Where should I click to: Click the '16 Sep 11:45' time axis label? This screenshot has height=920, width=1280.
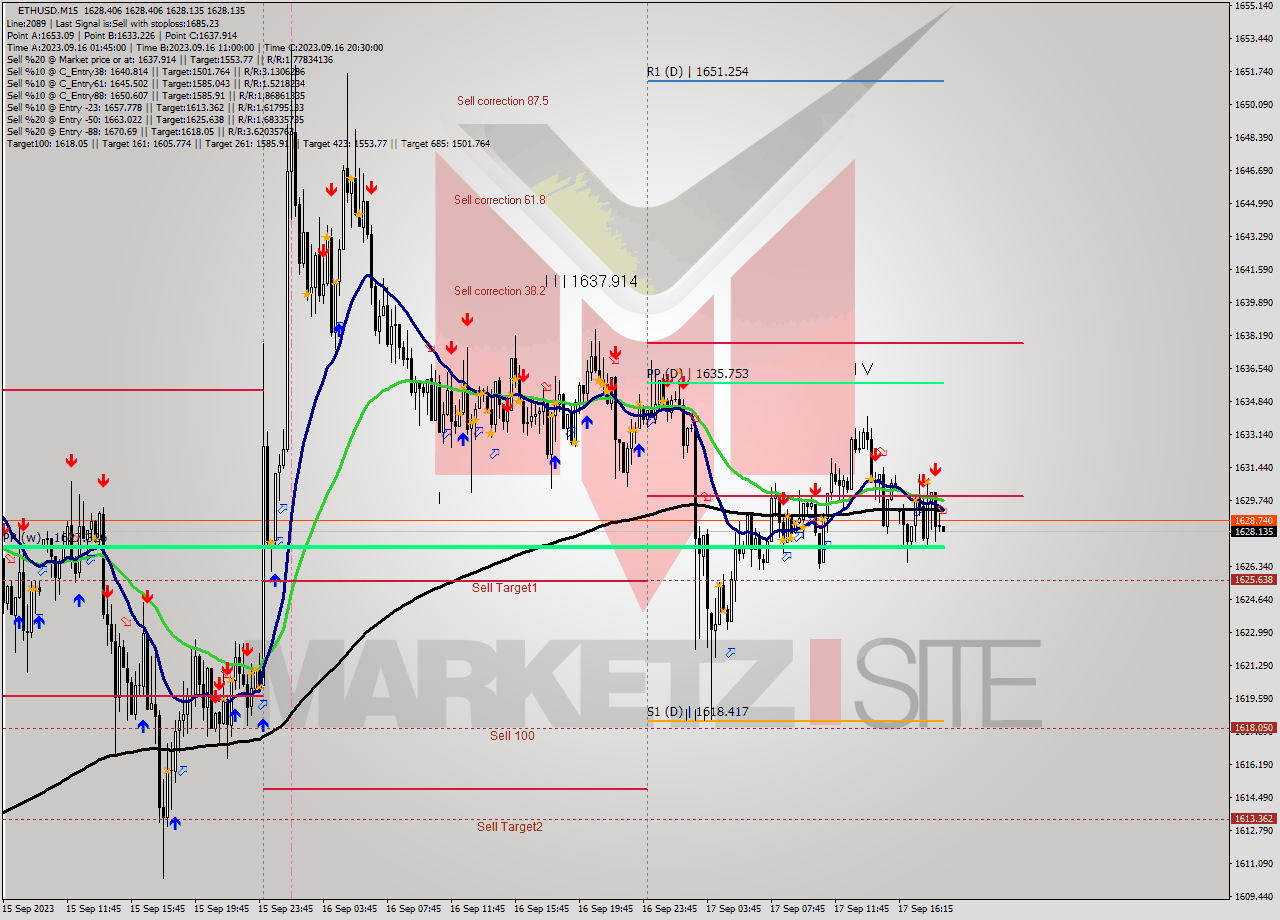478,909
